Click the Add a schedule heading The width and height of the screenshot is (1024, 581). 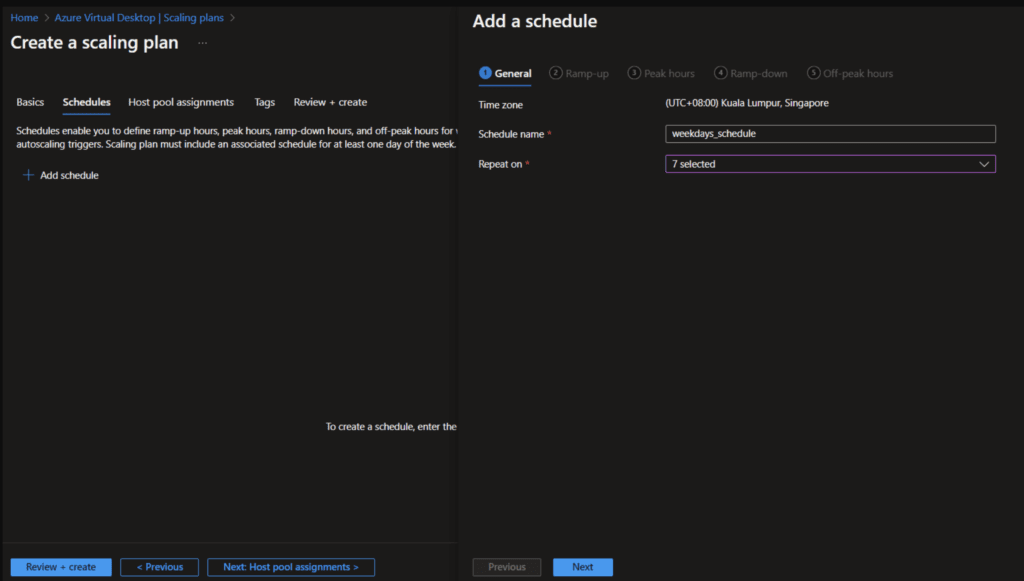[535, 21]
